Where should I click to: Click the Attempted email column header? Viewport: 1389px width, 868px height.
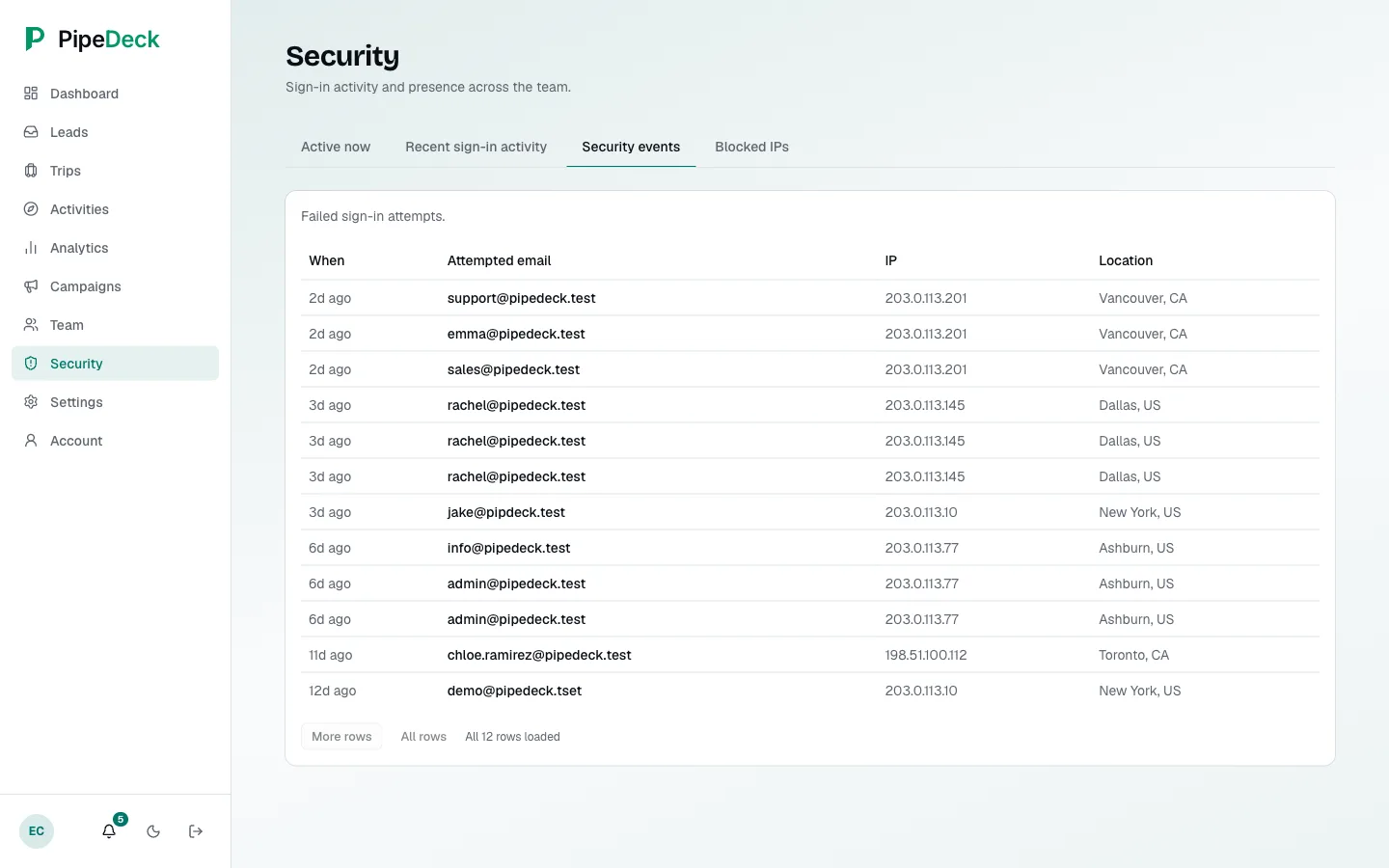click(499, 260)
